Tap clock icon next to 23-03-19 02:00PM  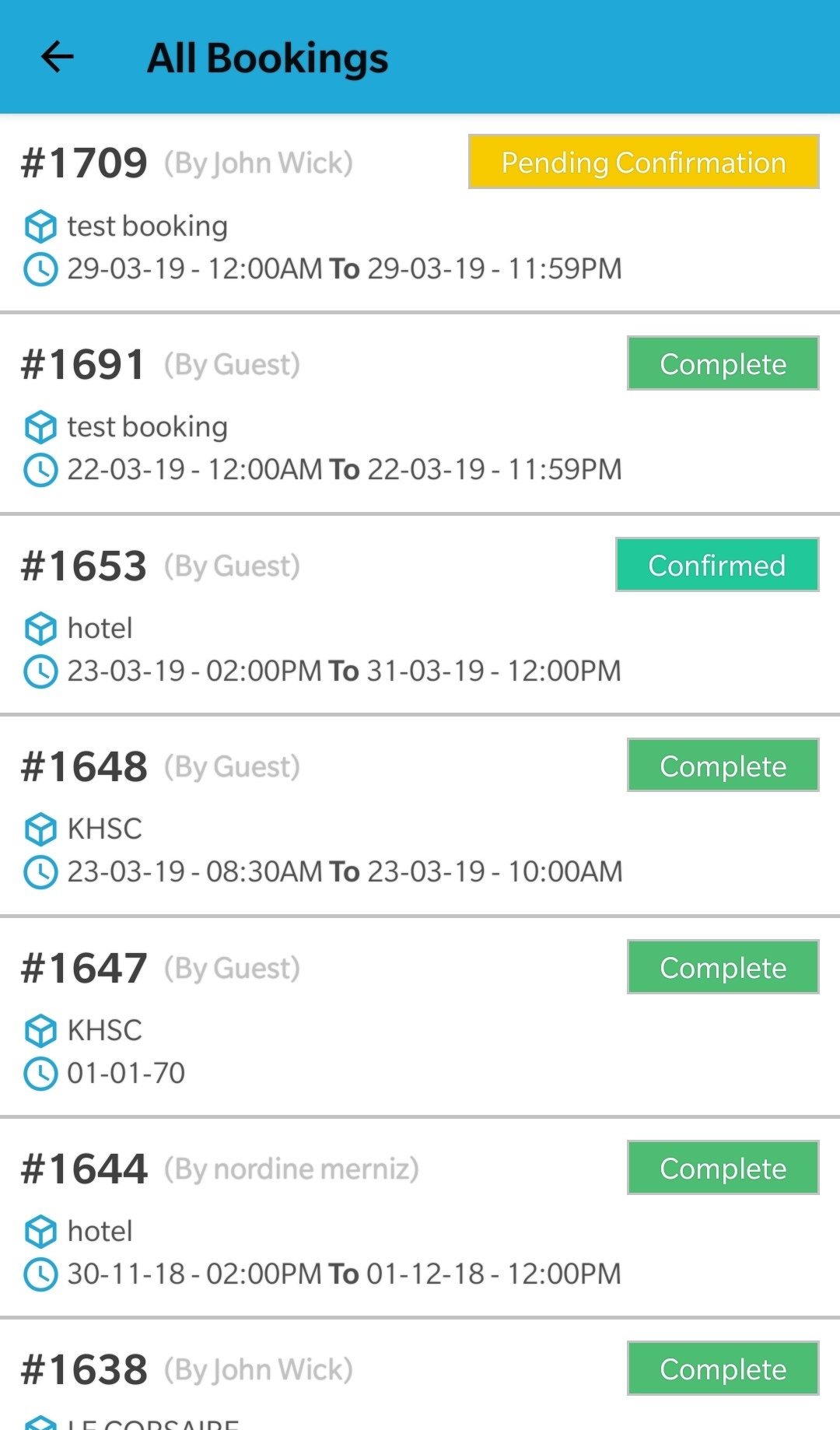[40, 671]
